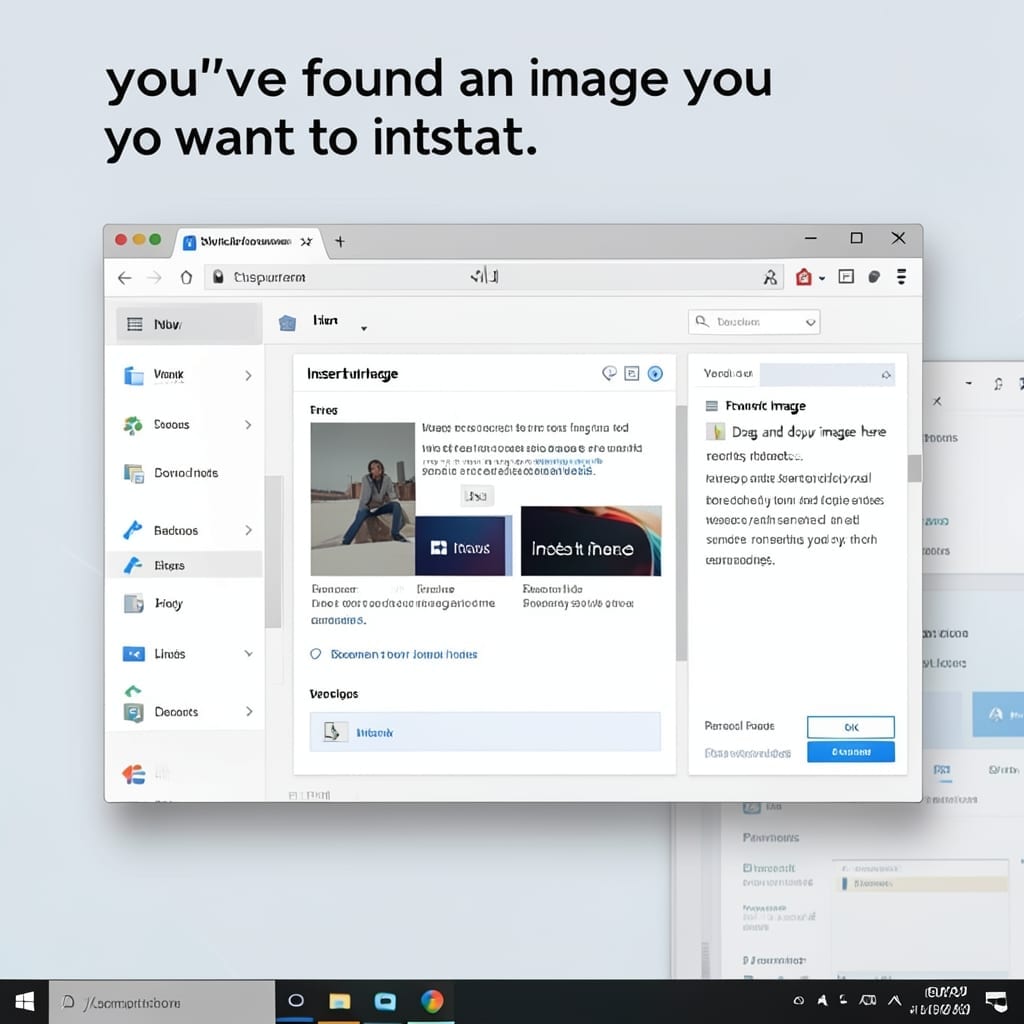Open the dropdown arrow beside red house icon

pyautogui.click(x=822, y=279)
